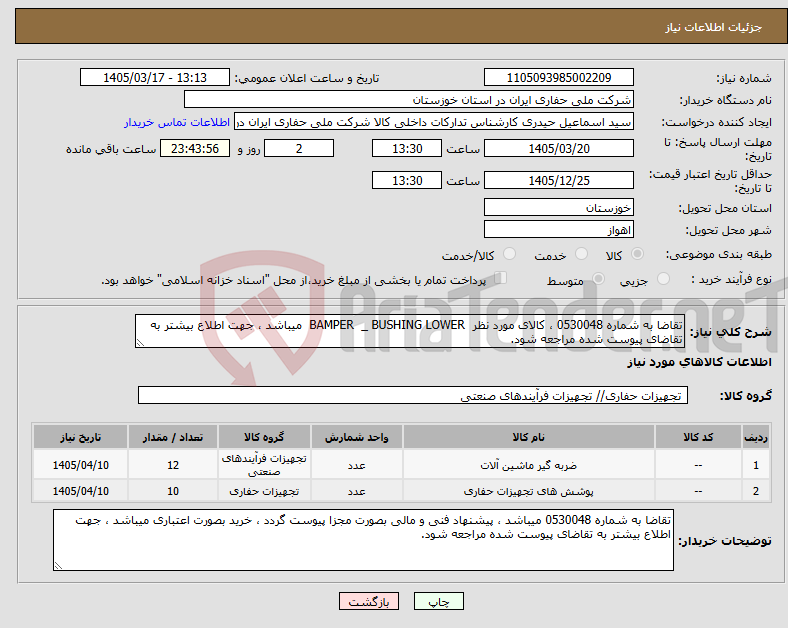Click the چاپ print button
Image resolution: width=788 pixels, height=628 pixels.
tap(439, 601)
